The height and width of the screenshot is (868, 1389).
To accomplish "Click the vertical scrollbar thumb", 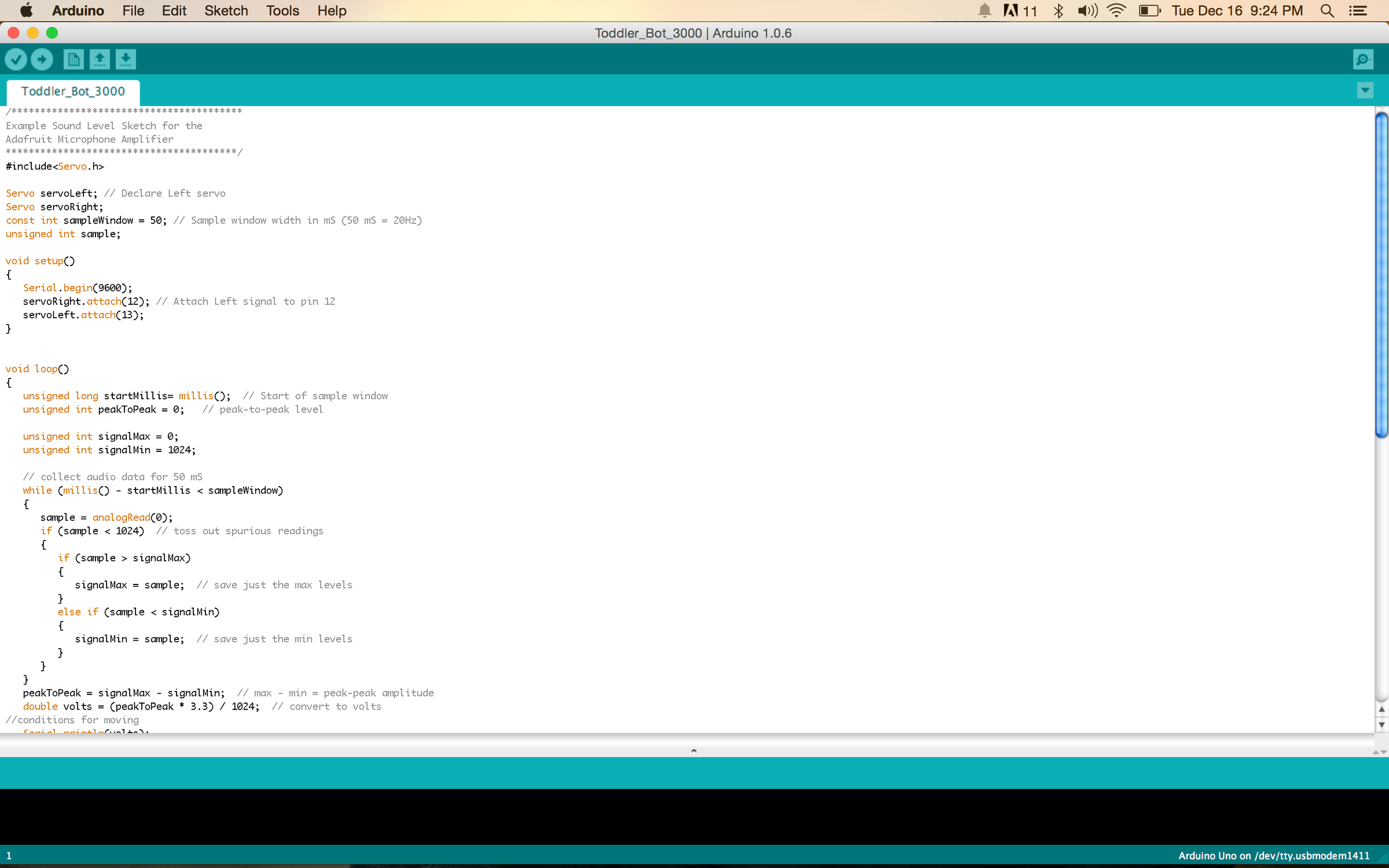I will coord(1381,275).
